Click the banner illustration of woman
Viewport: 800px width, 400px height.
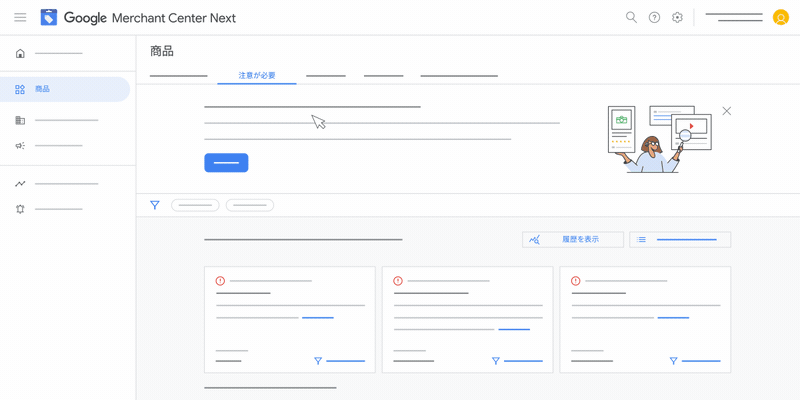tap(659, 139)
